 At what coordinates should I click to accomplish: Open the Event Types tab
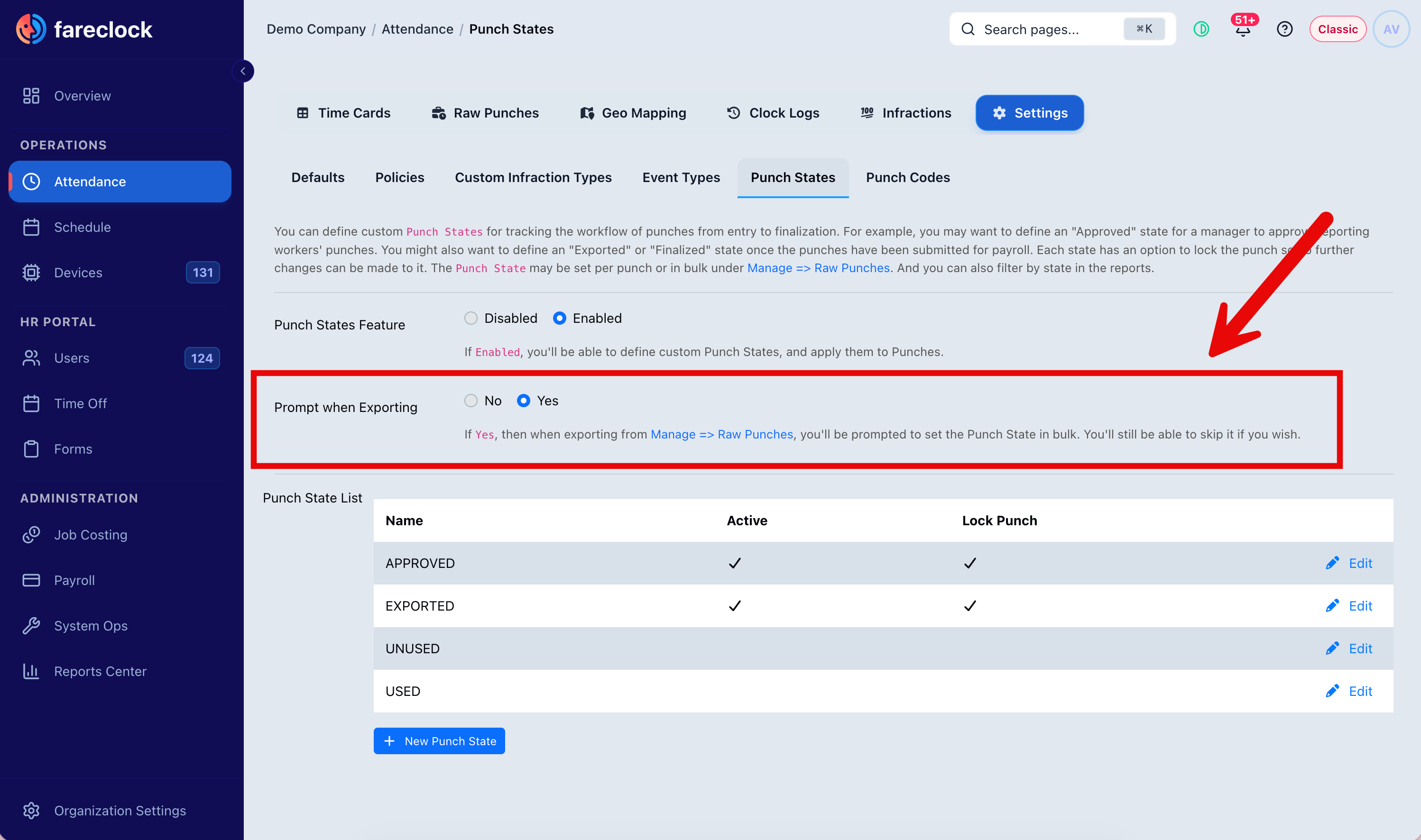point(681,177)
